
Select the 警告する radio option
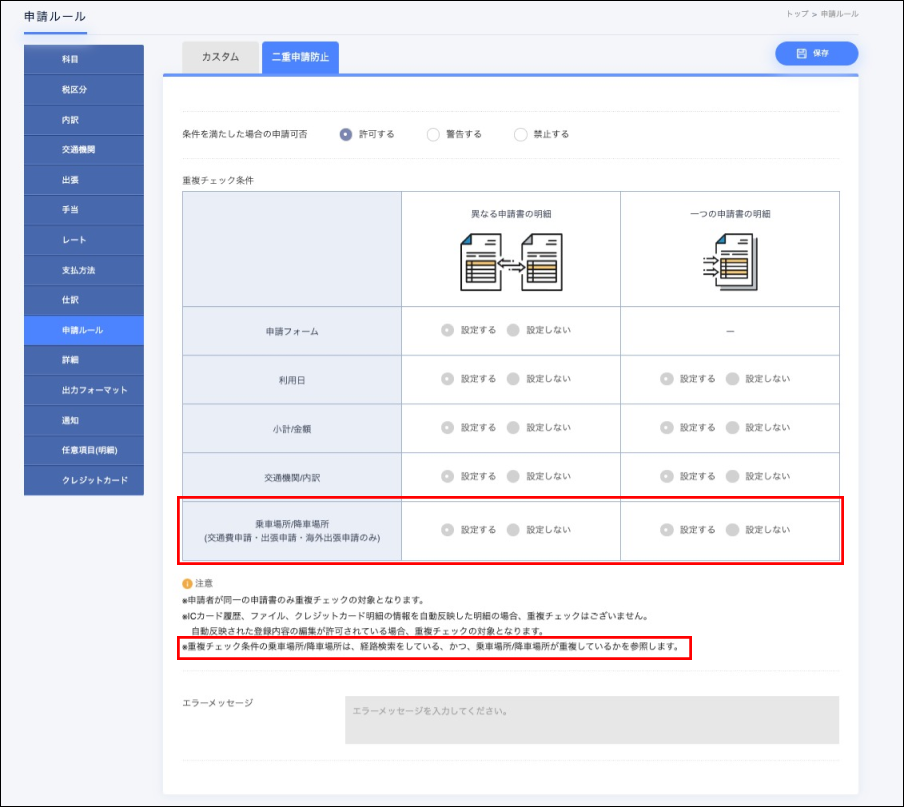[433, 135]
